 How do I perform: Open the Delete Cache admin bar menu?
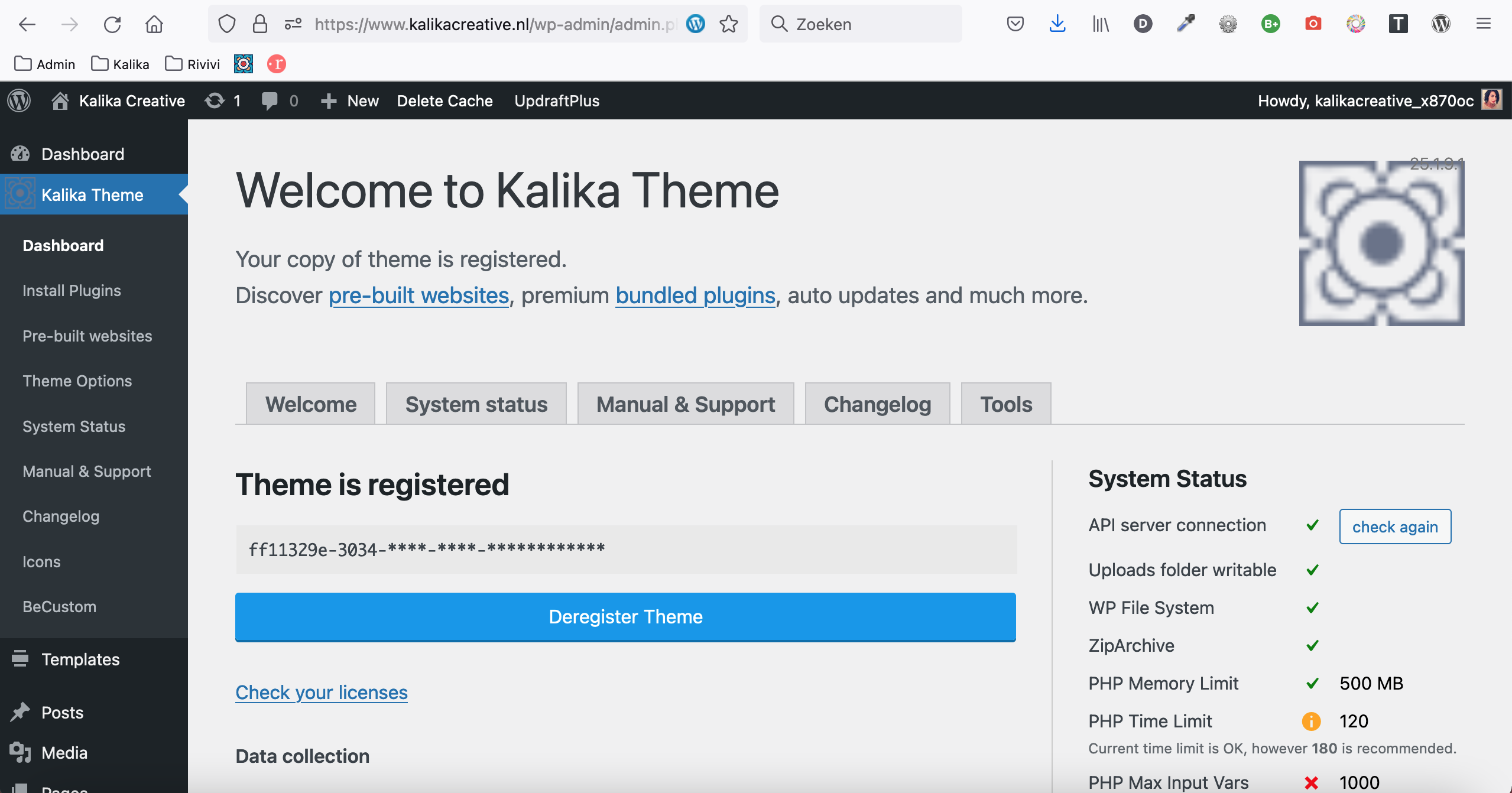[444, 100]
